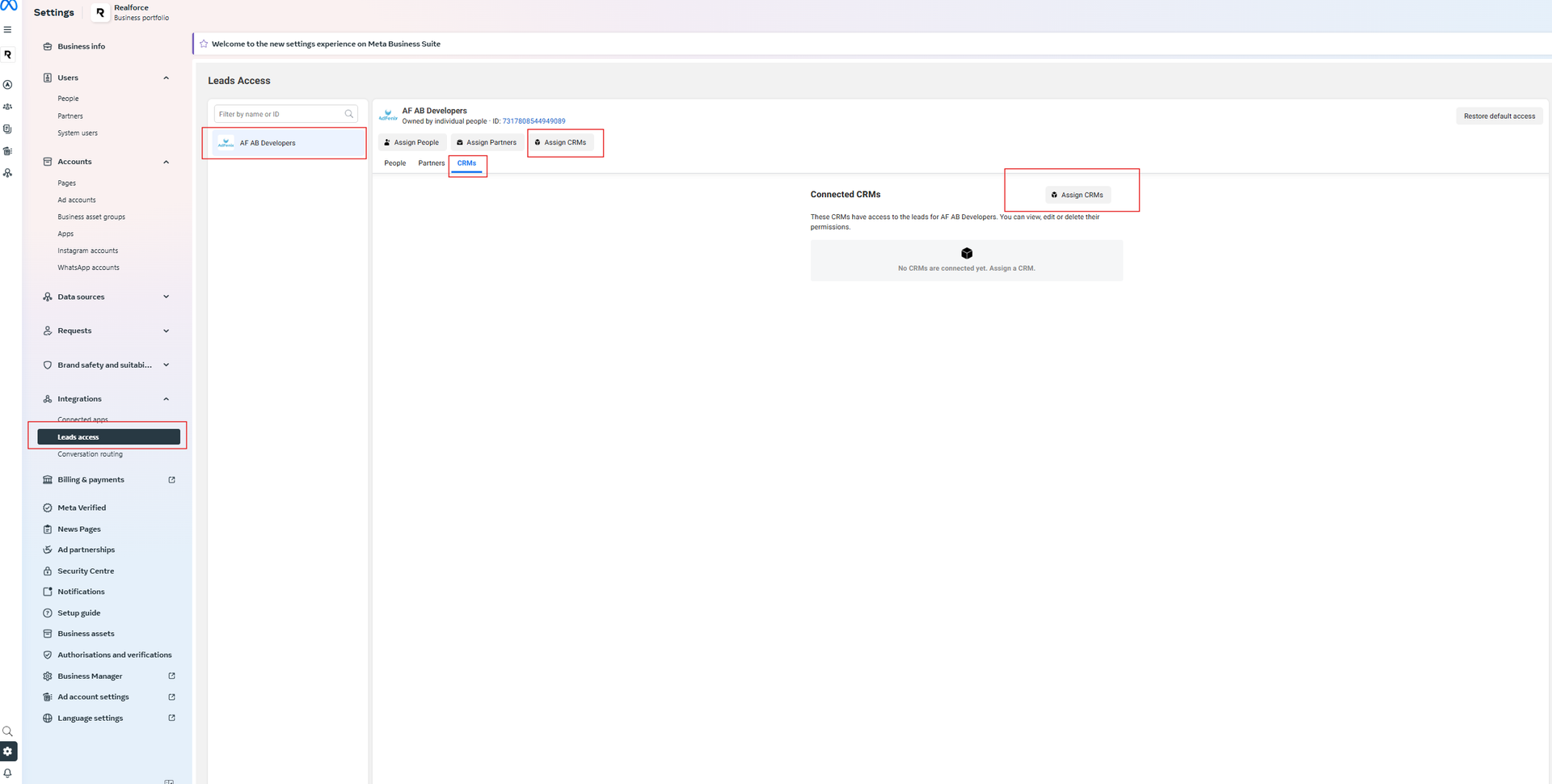Viewport: 1552px width, 784px height.
Task: Click the search icon in filter field
Action: (x=349, y=114)
